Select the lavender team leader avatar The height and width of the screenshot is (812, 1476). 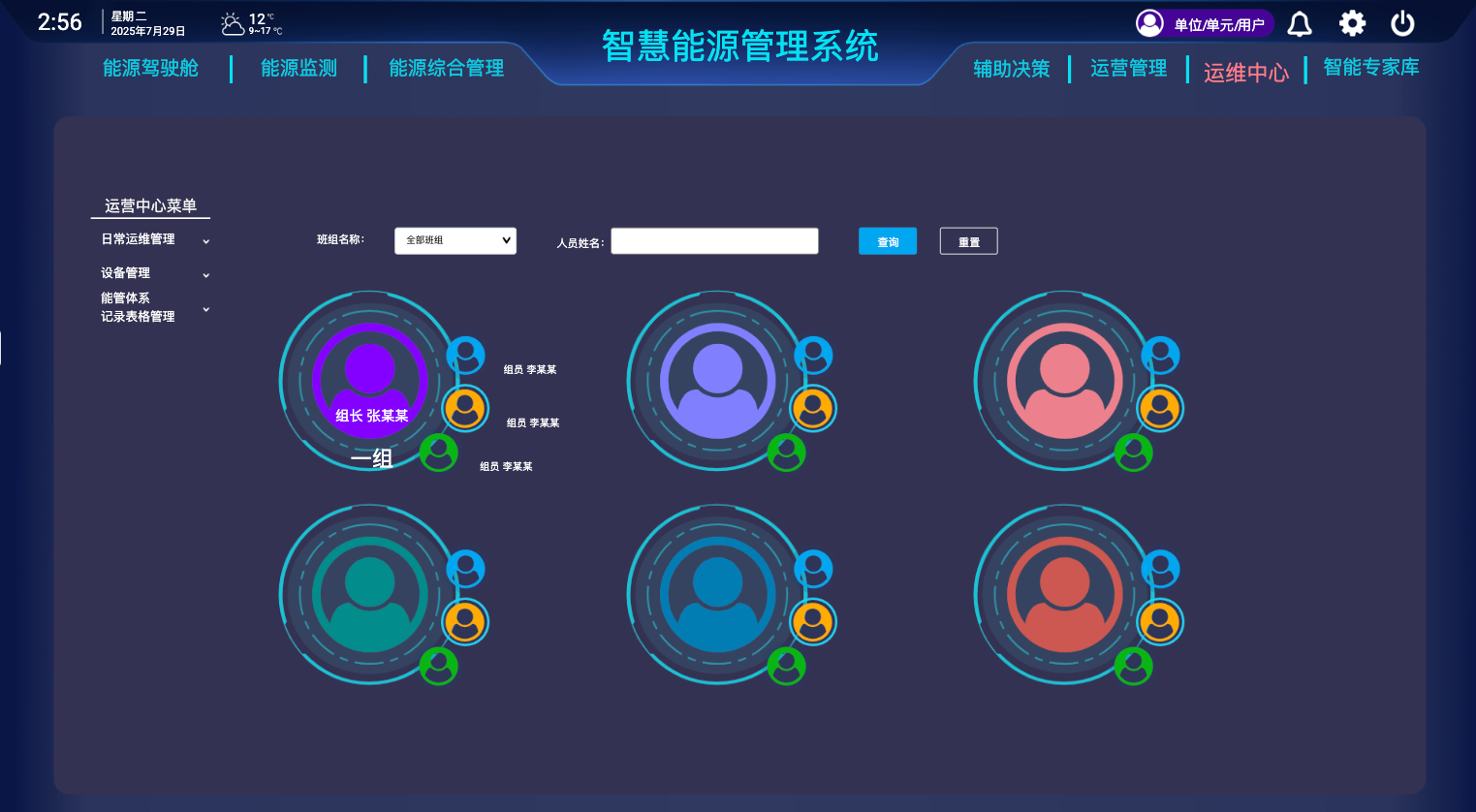(718, 381)
